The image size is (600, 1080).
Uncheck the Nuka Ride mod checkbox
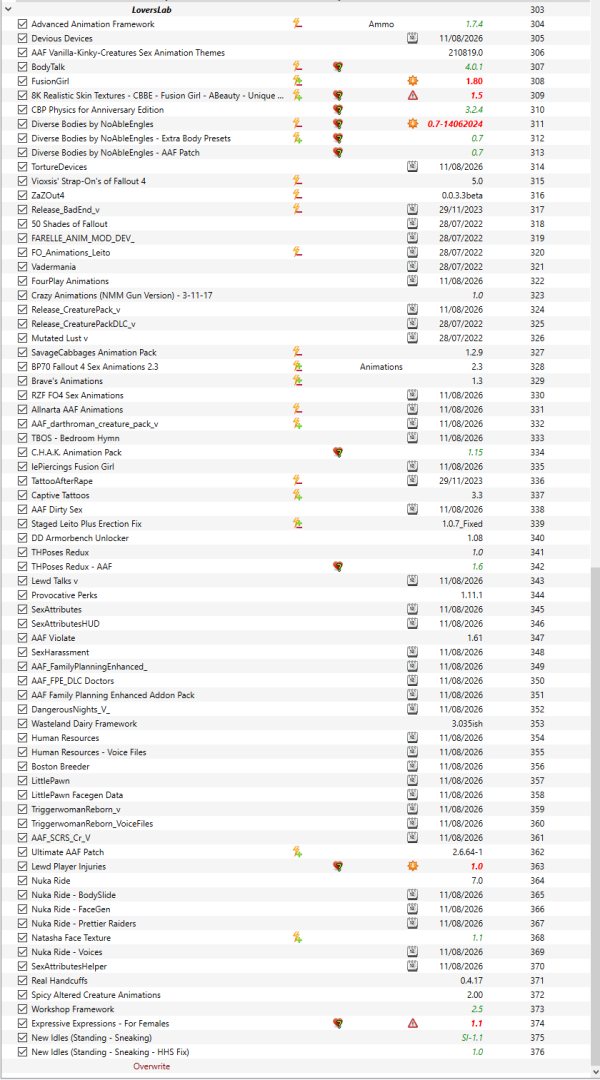(23, 881)
